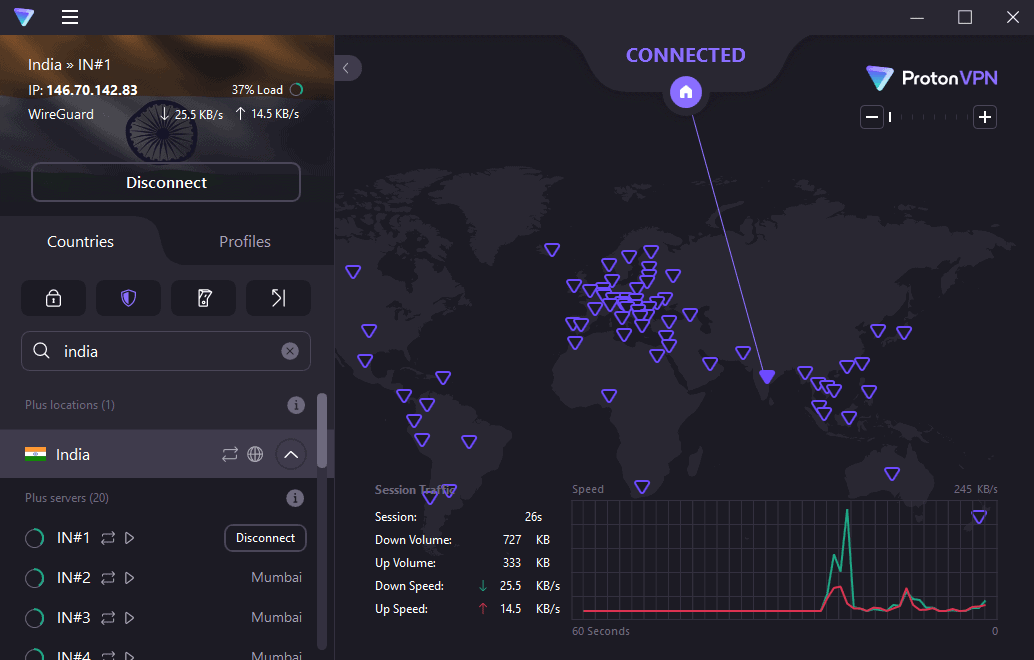Click the home icon under CONNECTED
This screenshot has height=660, width=1034.
click(x=686, y=93)
